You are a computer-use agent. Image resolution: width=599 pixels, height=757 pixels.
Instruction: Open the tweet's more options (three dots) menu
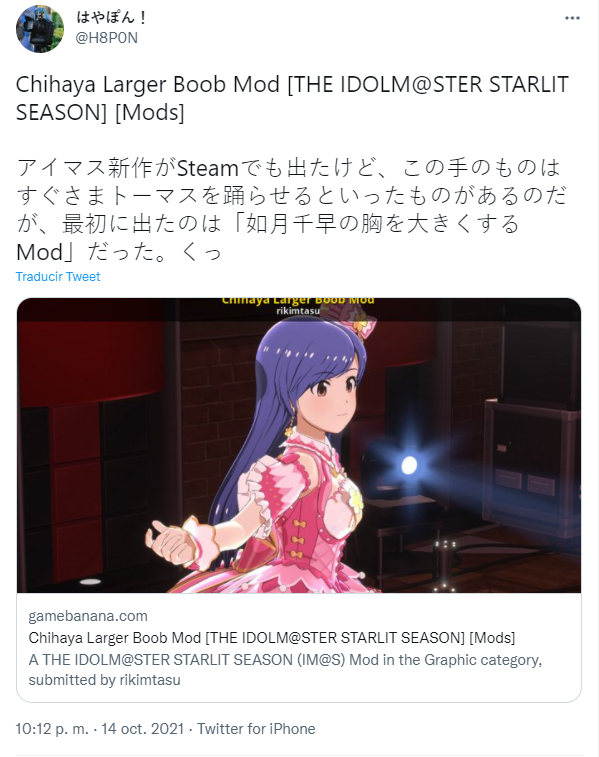572,18
